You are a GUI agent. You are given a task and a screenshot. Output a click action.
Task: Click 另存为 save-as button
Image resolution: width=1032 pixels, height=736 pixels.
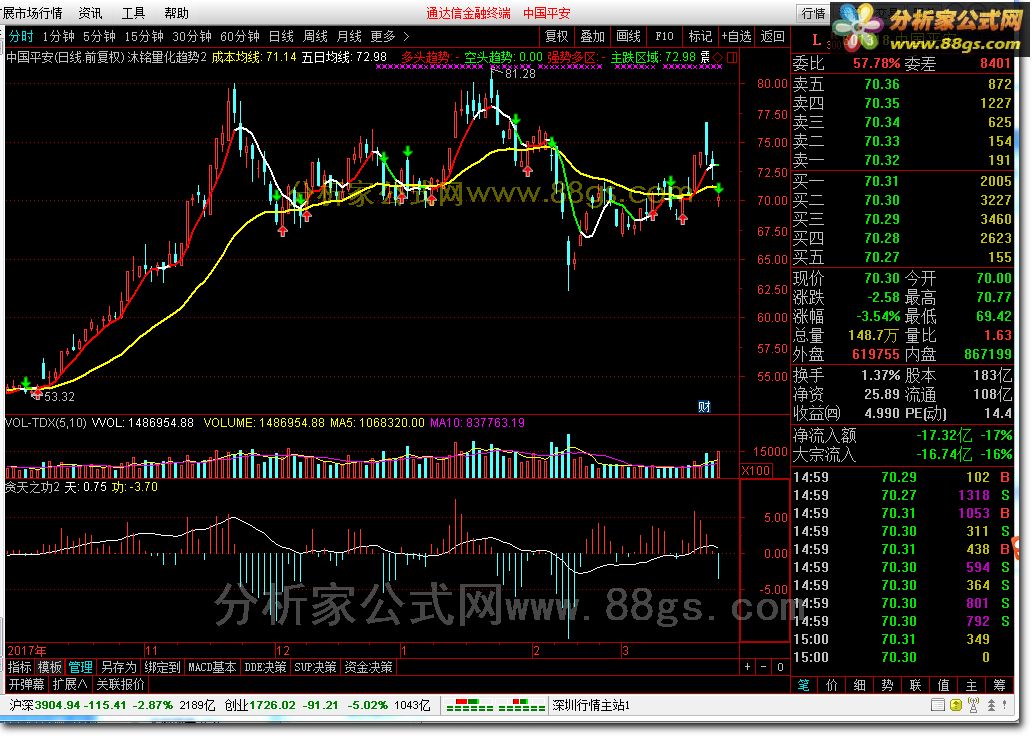[118, 667]
